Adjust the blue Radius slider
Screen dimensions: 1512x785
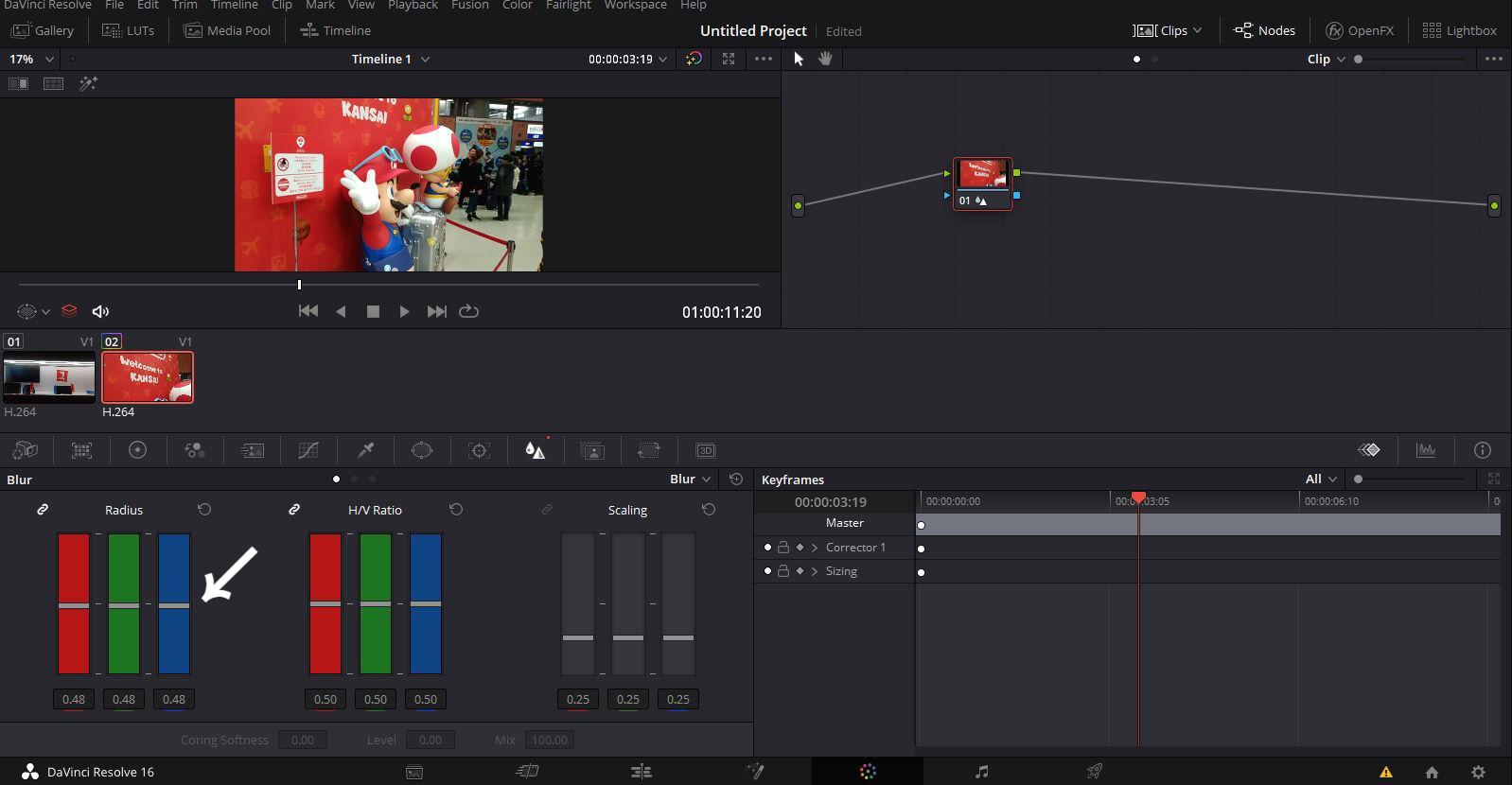click(174, 605)
